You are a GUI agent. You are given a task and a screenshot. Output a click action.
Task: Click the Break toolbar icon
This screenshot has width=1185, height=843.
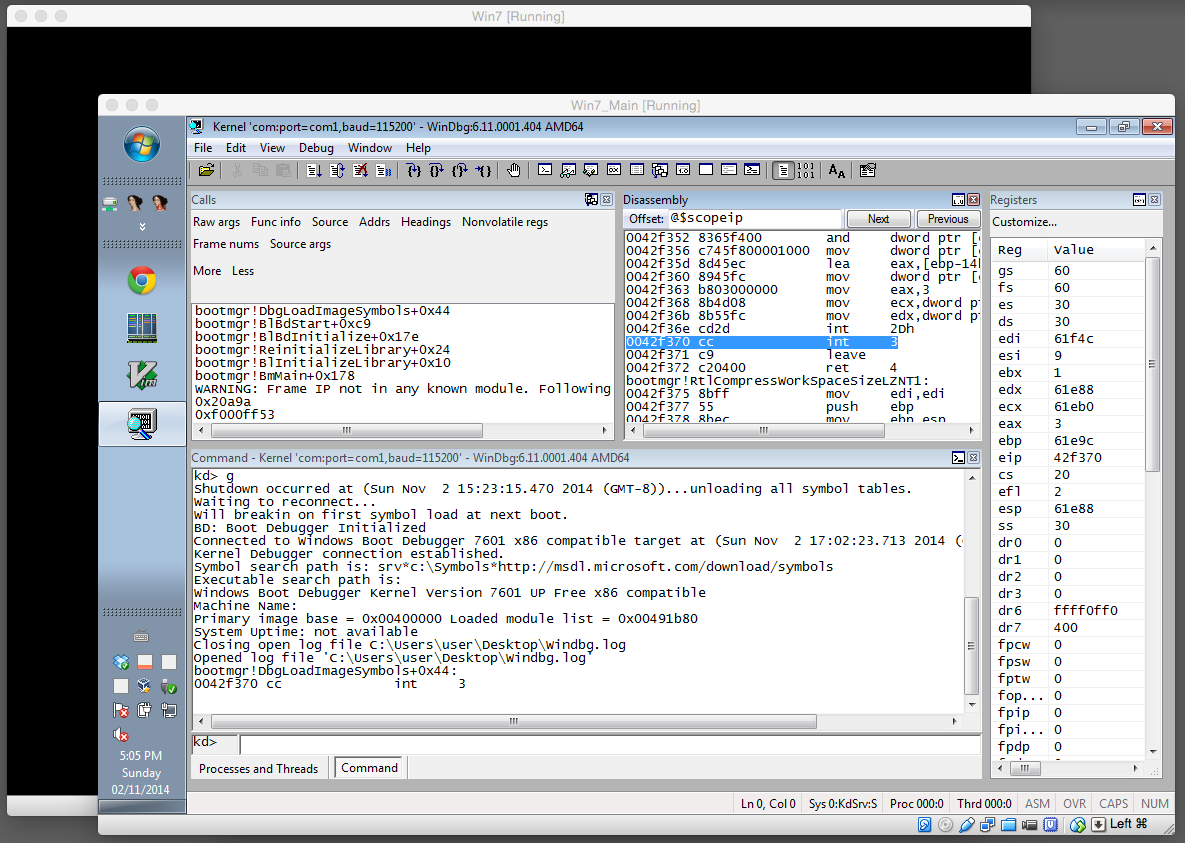point(384,170)
